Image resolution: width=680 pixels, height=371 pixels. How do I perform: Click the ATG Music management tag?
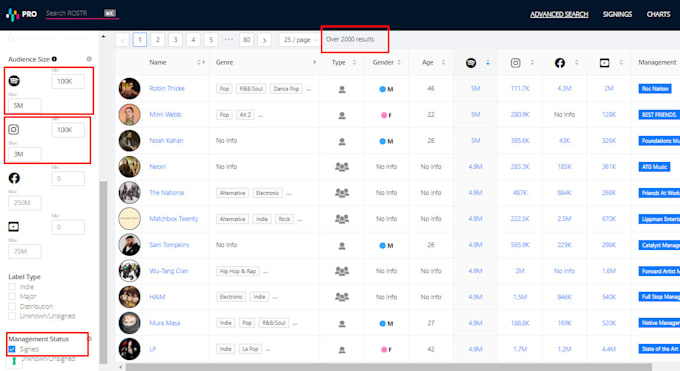click(654, 167)
